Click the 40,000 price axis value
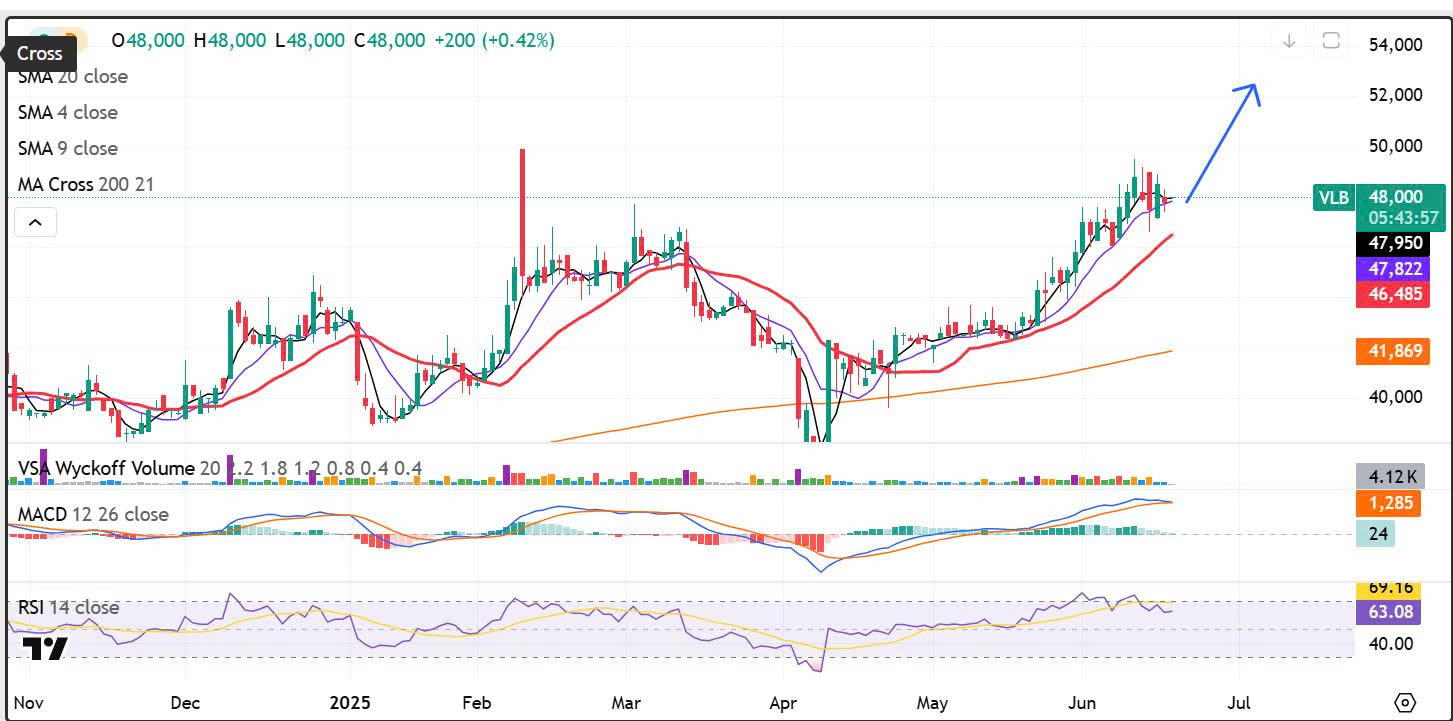1453x721 pixels. pyautogui.click(x=1395, y=397)
